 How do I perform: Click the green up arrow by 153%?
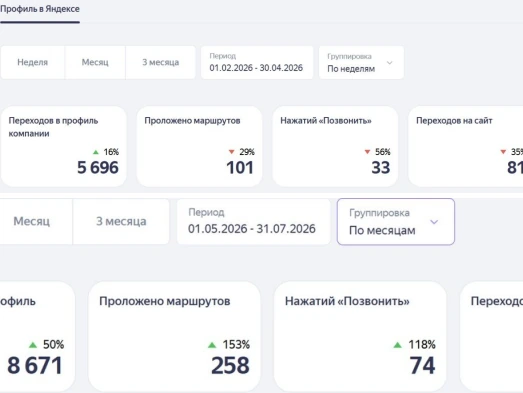[212, 345]
